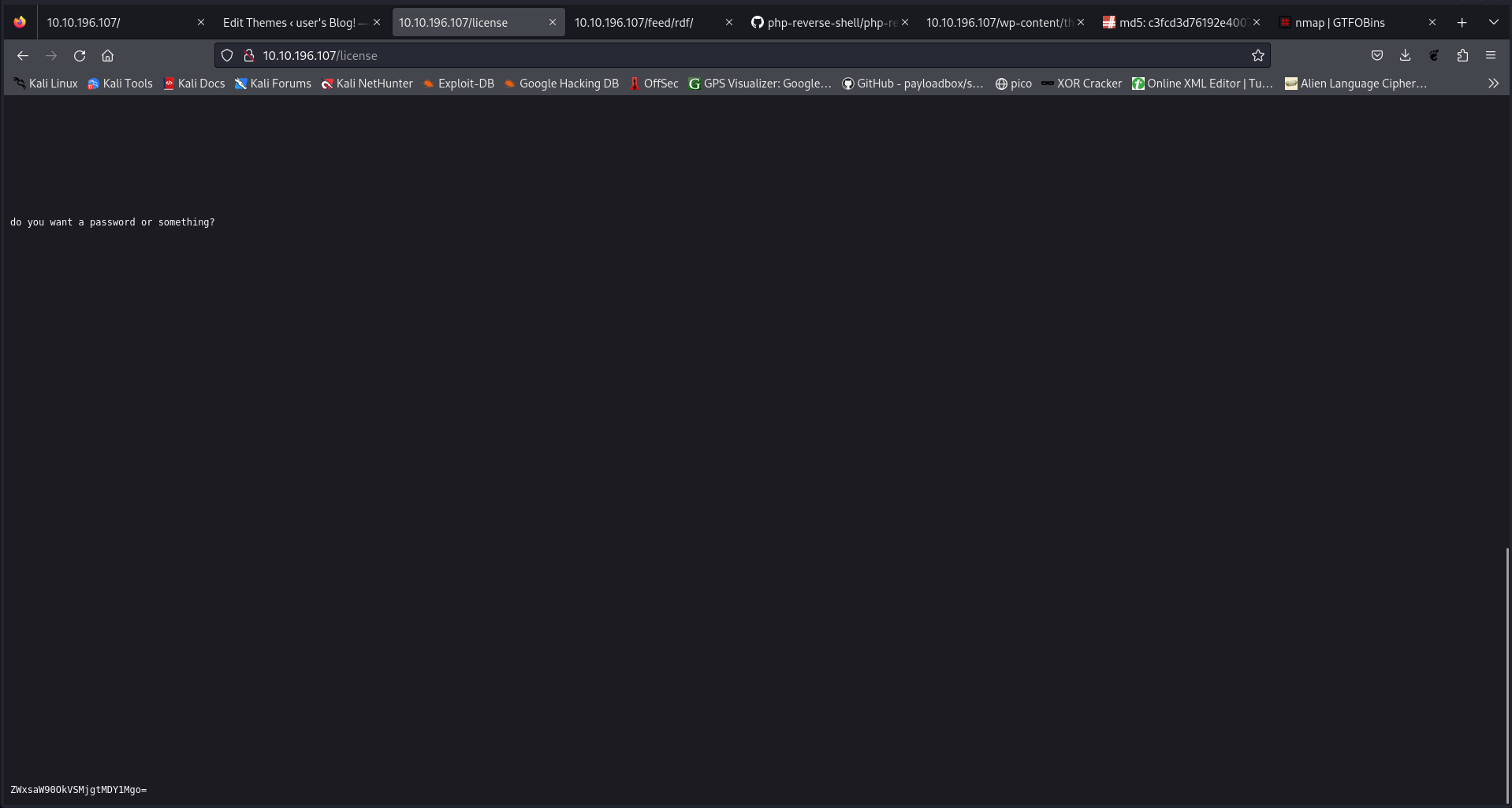List all tabs dropdown
Screen dimensions: 1512x808
coord(1494,22)
